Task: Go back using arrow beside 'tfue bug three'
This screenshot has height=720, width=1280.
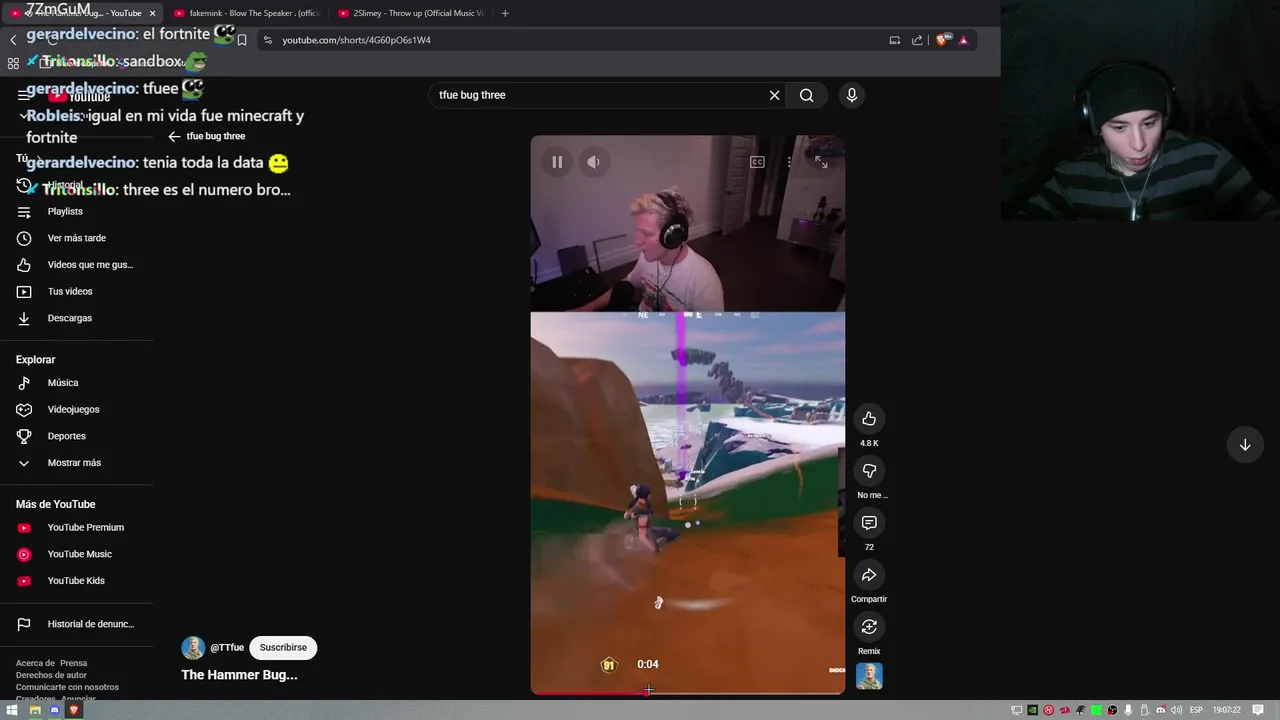Action: 174,136
